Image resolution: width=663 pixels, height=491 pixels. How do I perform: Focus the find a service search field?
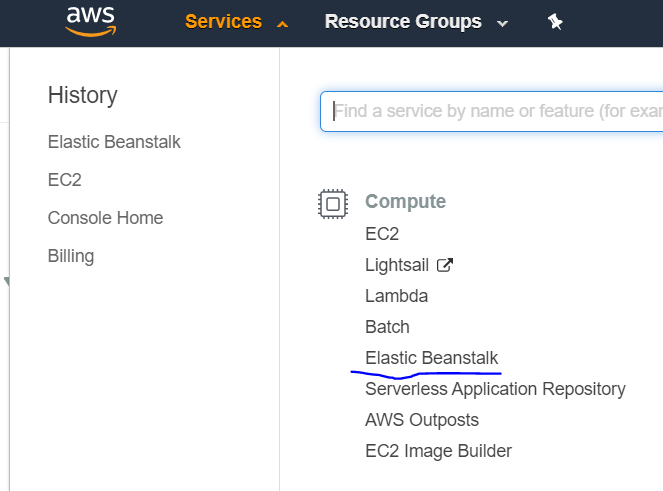491,111
